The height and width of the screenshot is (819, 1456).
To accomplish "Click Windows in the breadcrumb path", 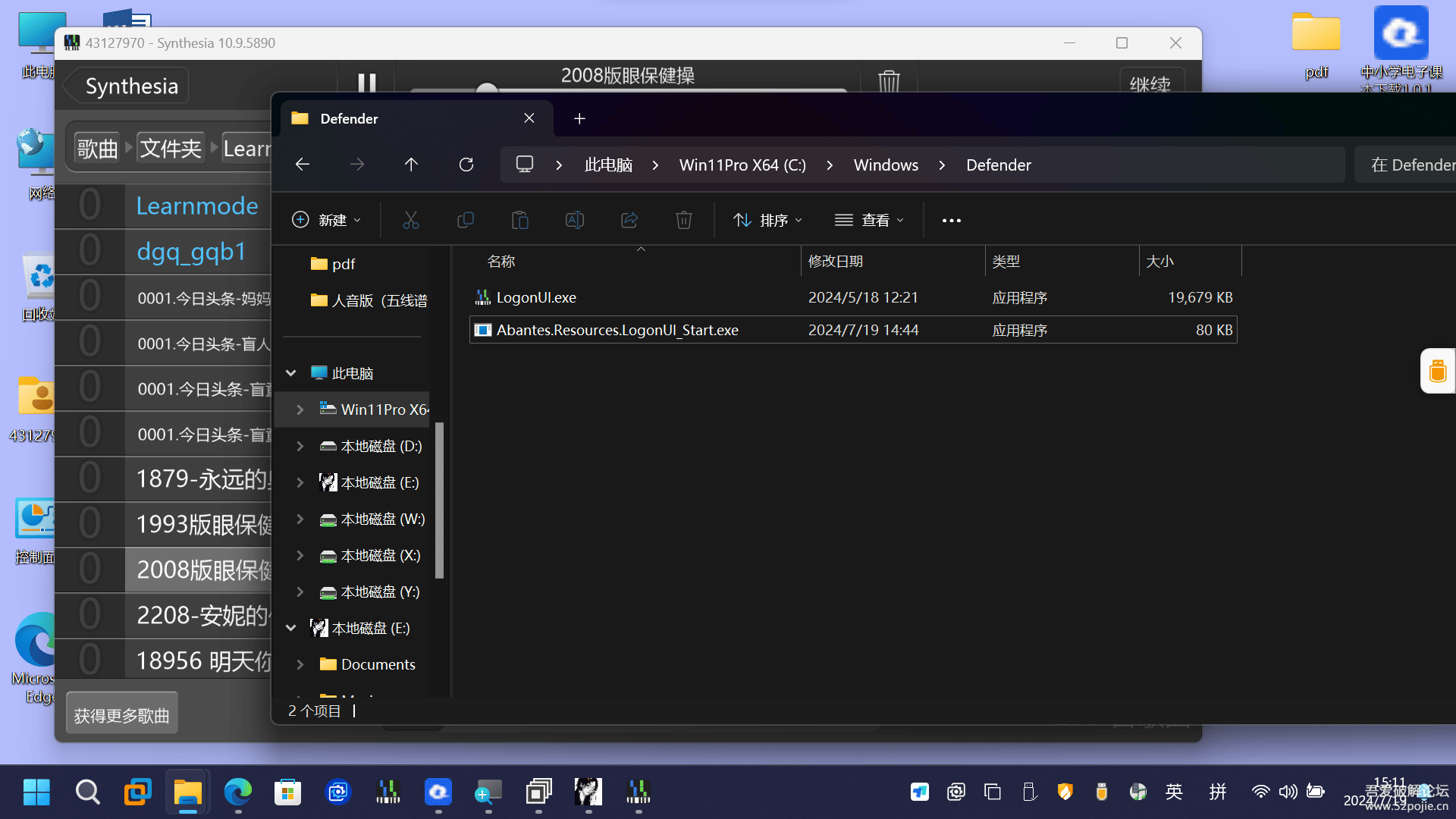I will point(885,165).
